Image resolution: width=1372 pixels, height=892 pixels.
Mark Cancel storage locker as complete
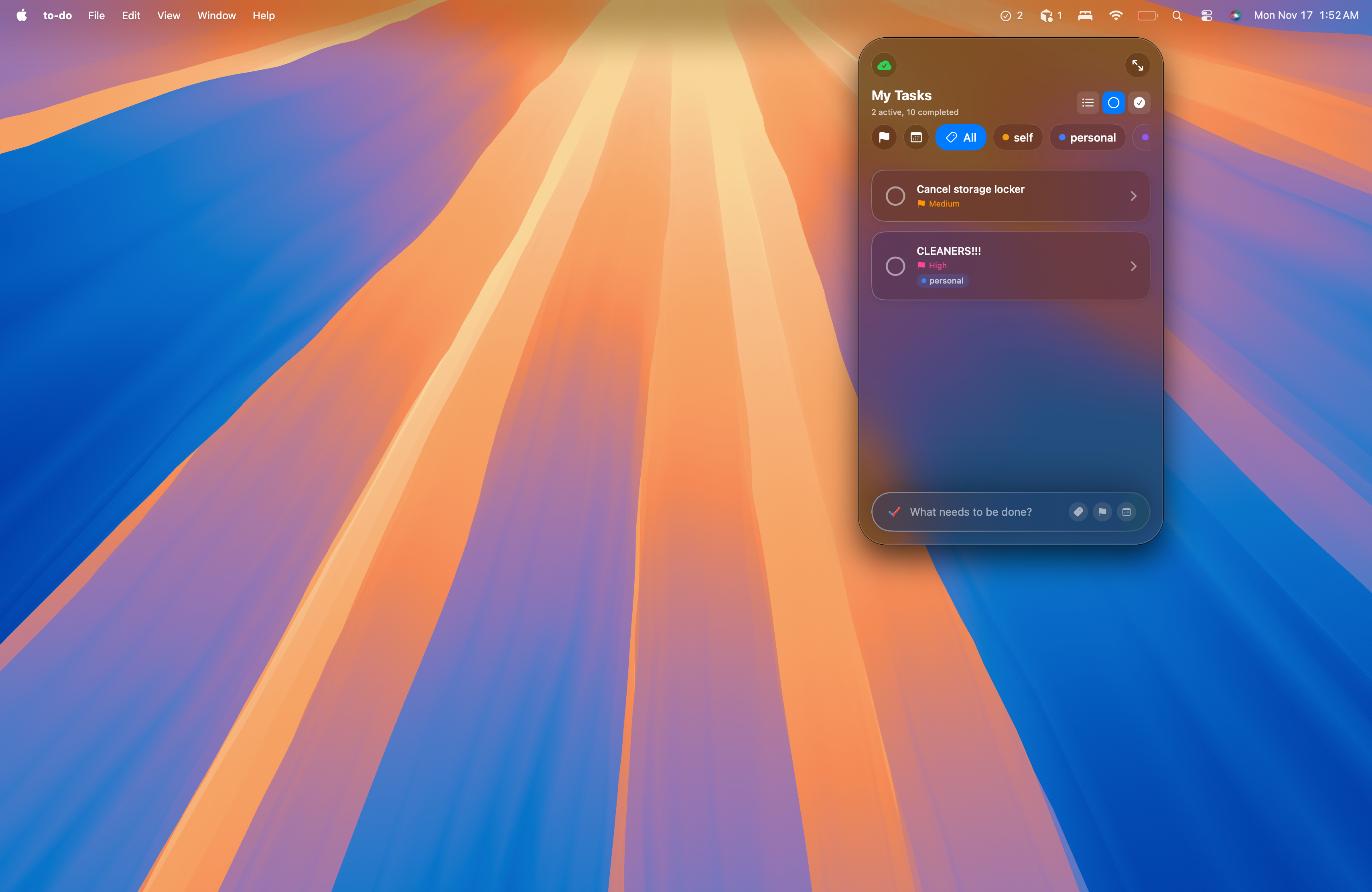click(x=895, y=196)
